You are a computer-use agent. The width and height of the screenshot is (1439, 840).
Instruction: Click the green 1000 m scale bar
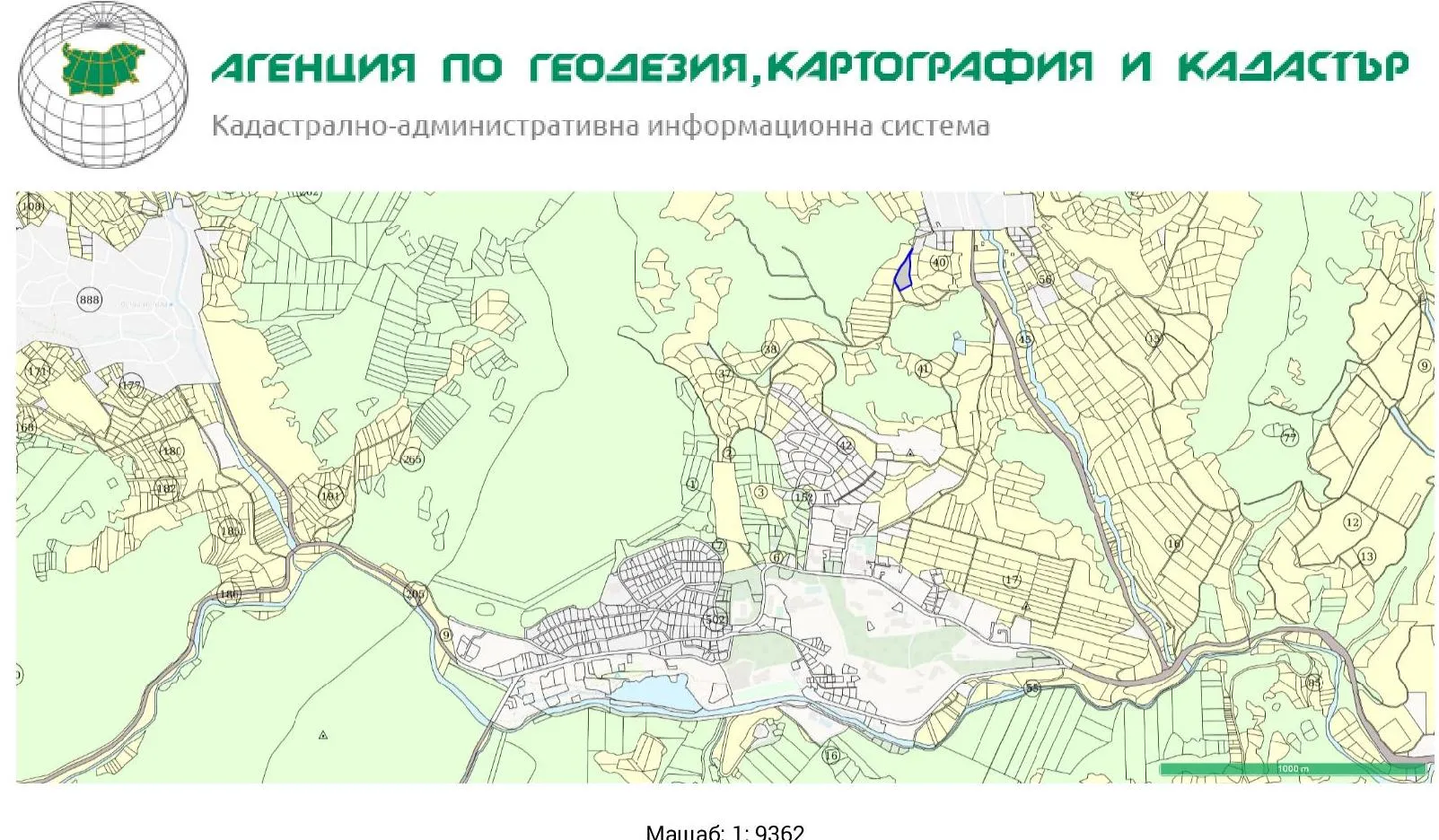tap(1293, 769)
